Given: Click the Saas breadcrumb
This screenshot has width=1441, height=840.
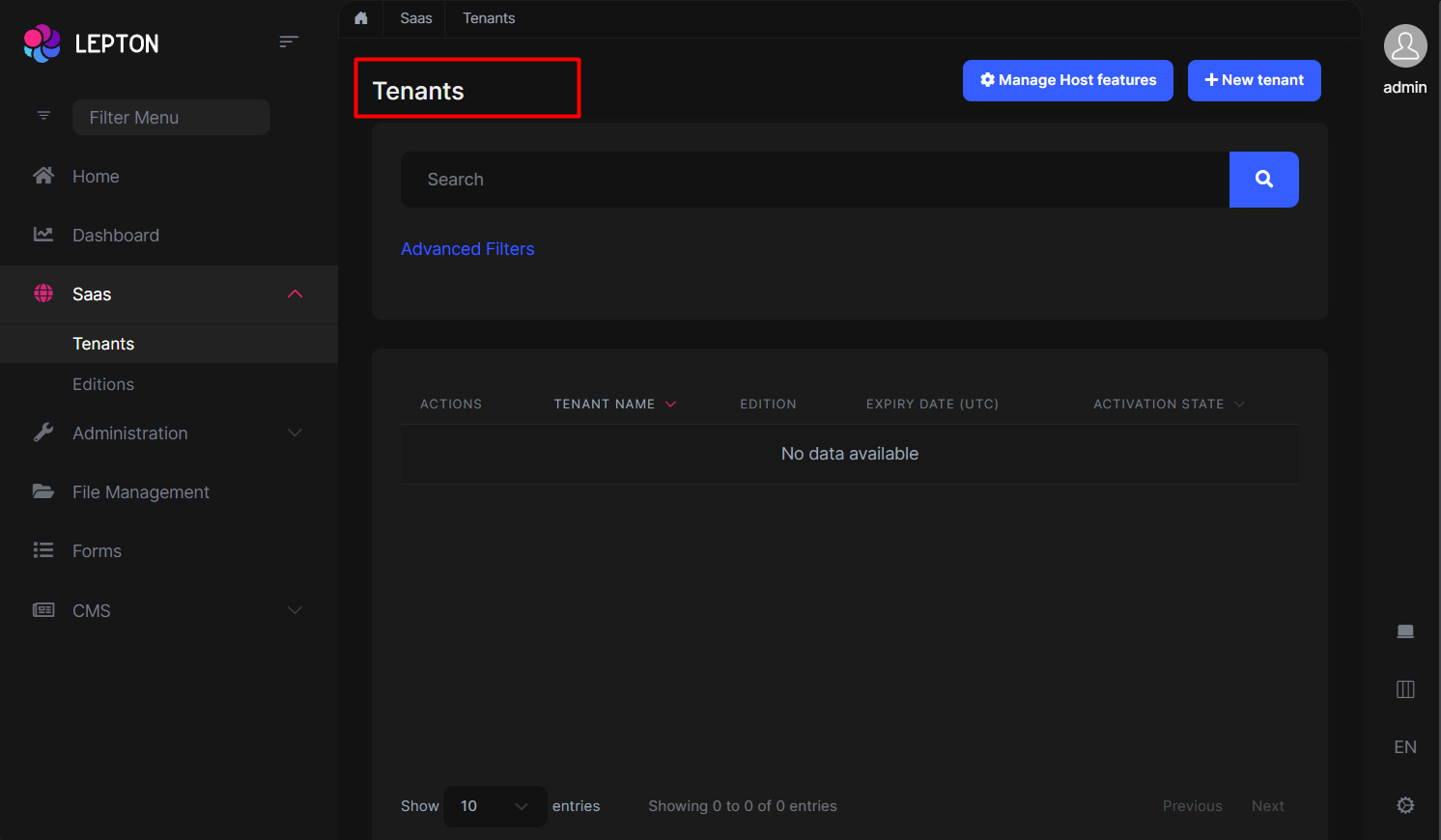Looking at the screenshot, I should (x=416, y=18).
